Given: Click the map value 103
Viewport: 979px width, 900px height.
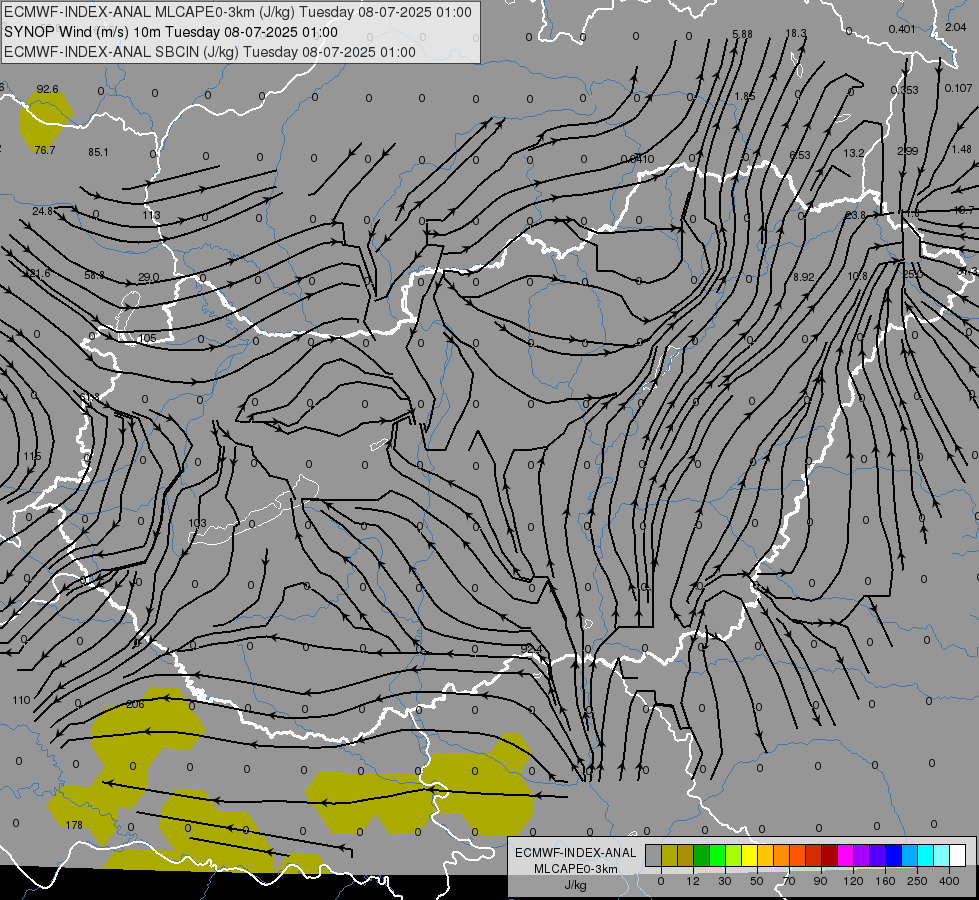Looking at the screenshot, I should (x=197, y=523).
